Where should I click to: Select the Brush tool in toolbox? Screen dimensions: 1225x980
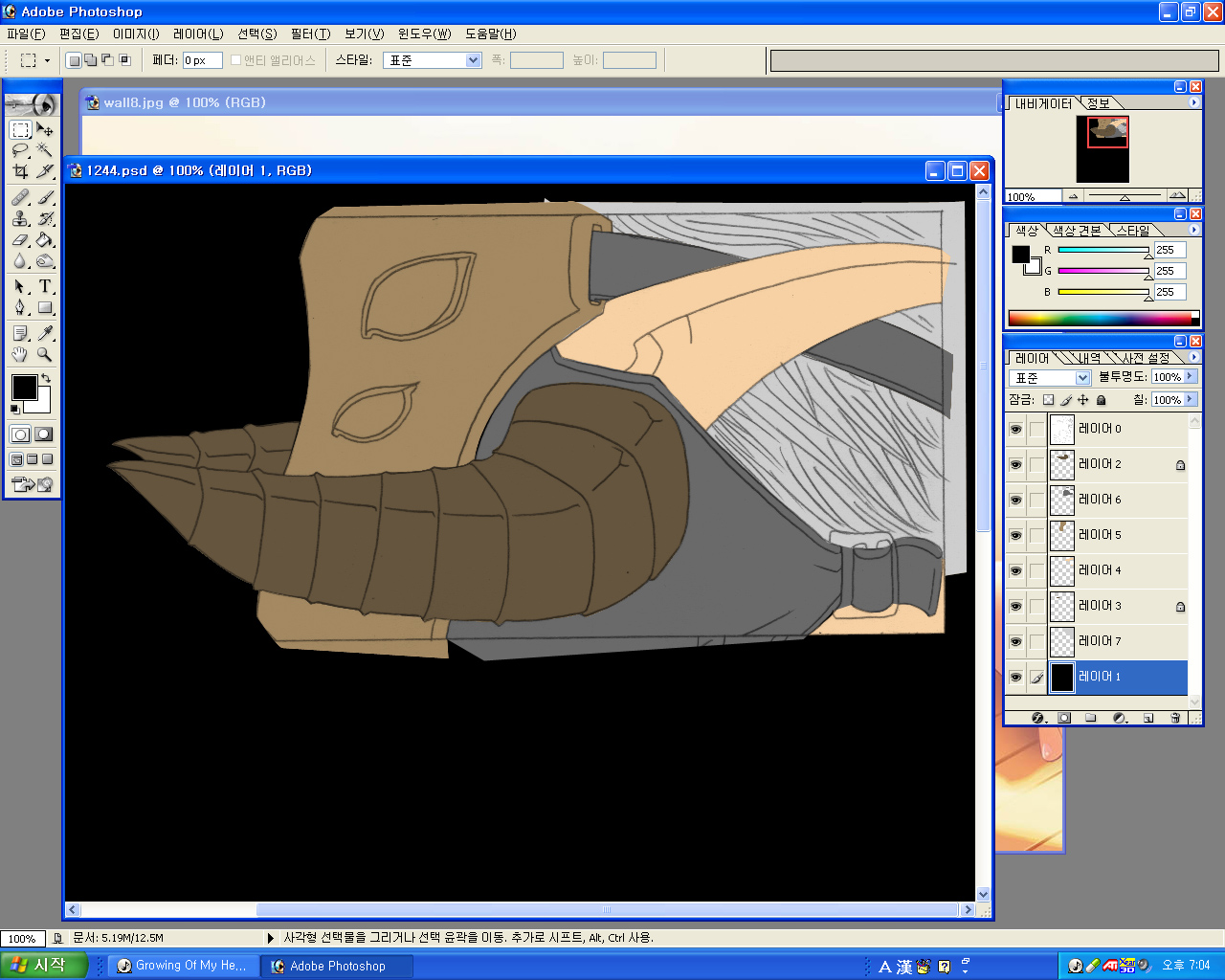coord(45,197)
